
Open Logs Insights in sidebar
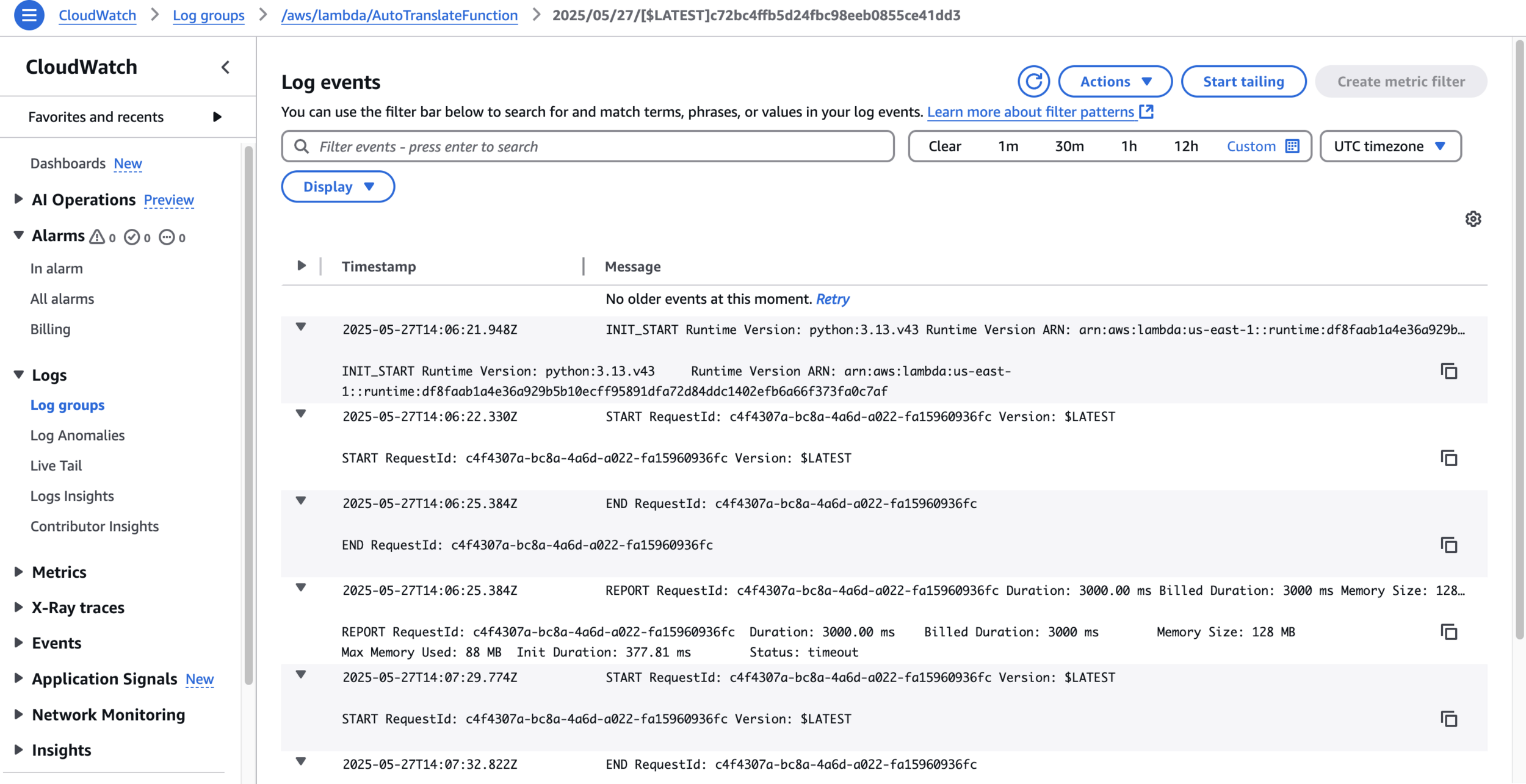tap(72, 496)
